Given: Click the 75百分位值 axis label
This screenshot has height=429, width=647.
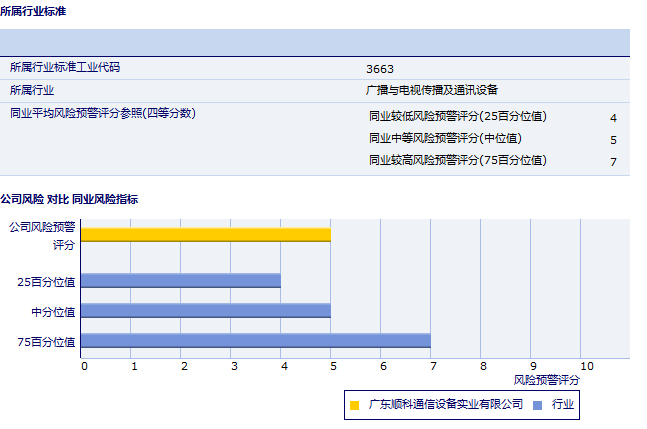Looking at the screenshot, I should pos(46,342).
